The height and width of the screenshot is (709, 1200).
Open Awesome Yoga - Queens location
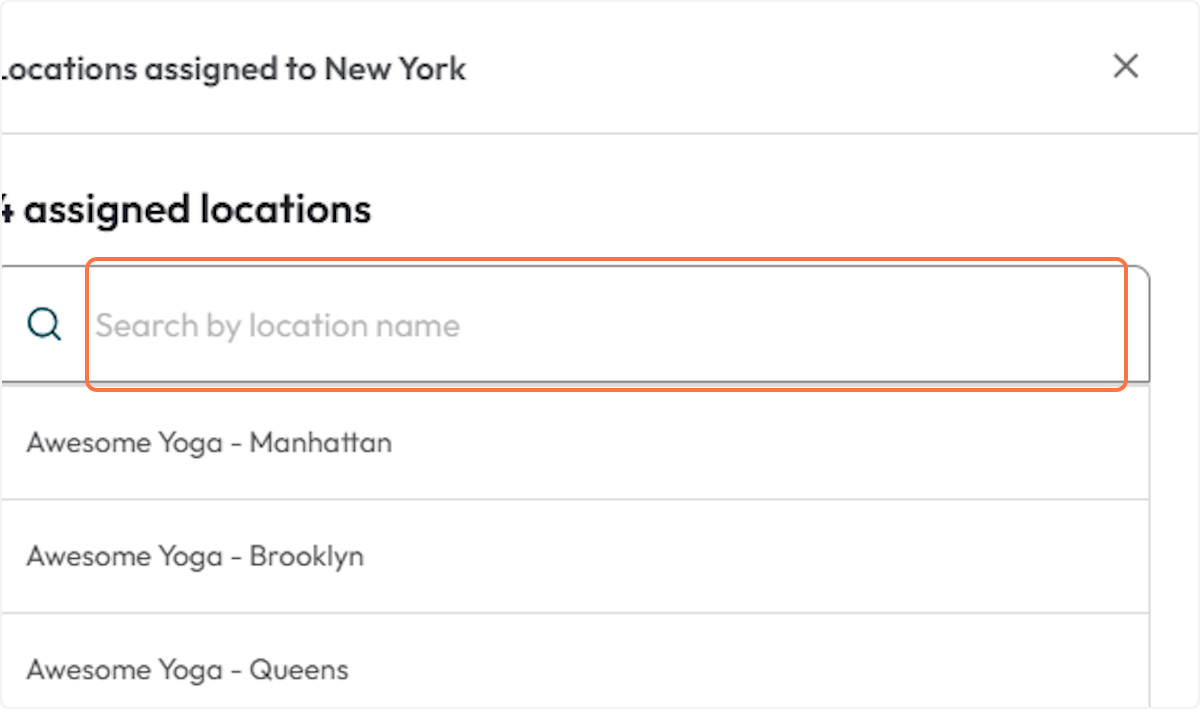[x=187, y=669]
